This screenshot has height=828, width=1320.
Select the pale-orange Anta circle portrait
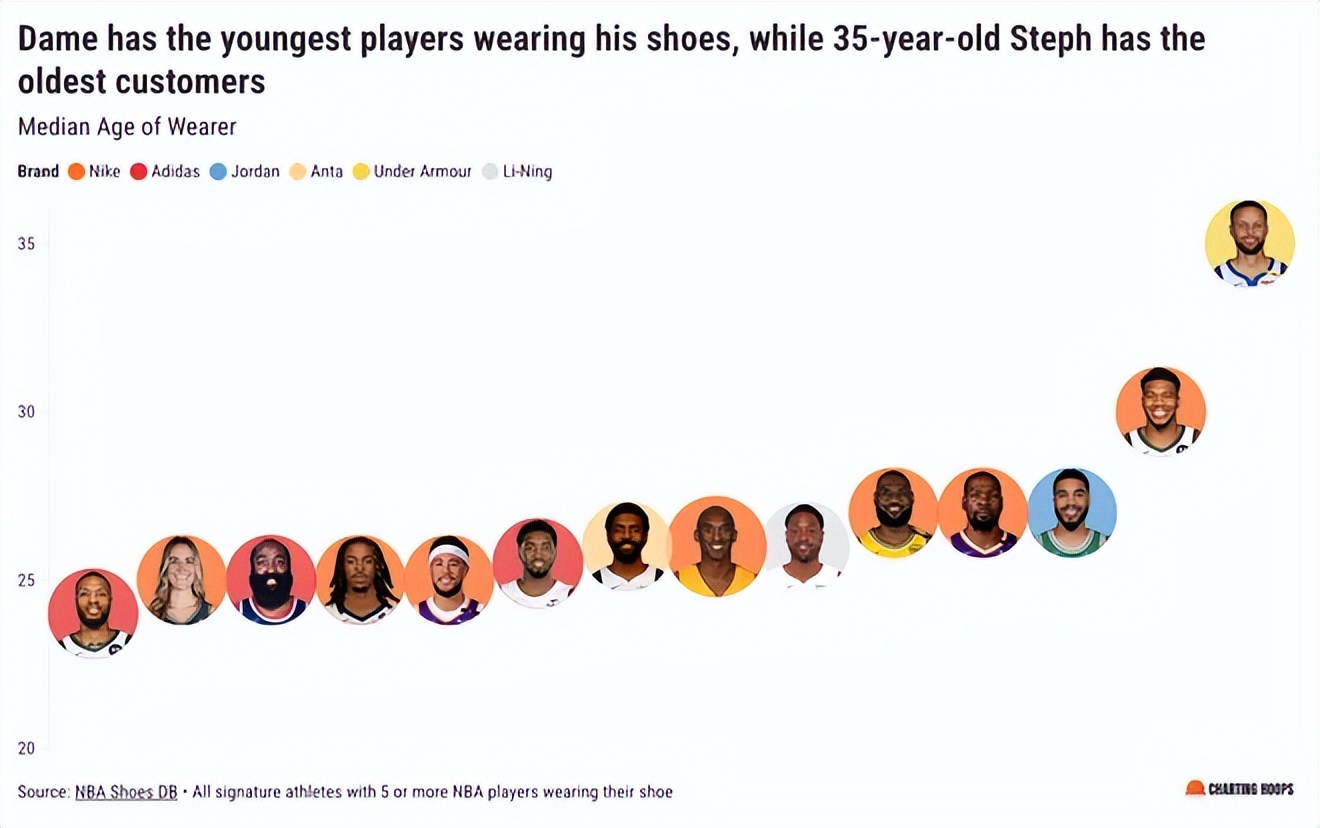(627, 546)
